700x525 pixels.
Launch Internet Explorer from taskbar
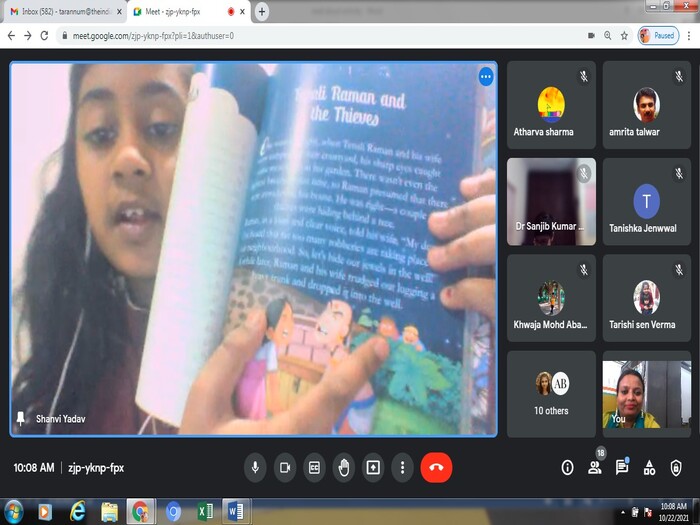(78, 512)
